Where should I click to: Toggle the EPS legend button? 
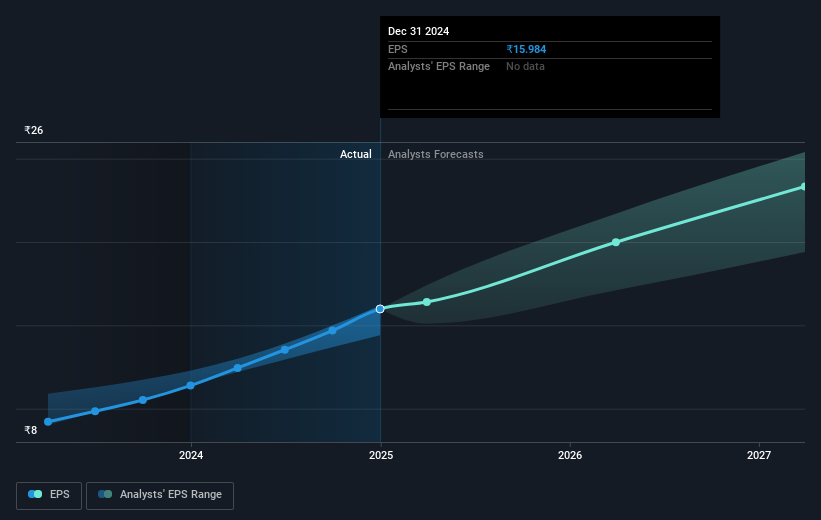(x=49, y=495)
